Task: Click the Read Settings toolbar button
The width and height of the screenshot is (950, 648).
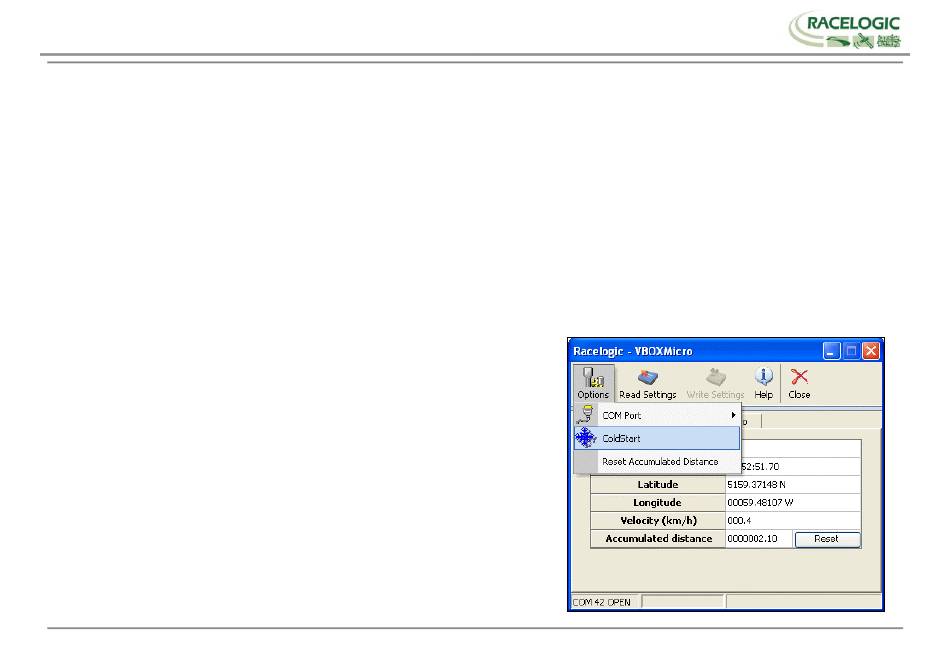Action: pos(648,383)
